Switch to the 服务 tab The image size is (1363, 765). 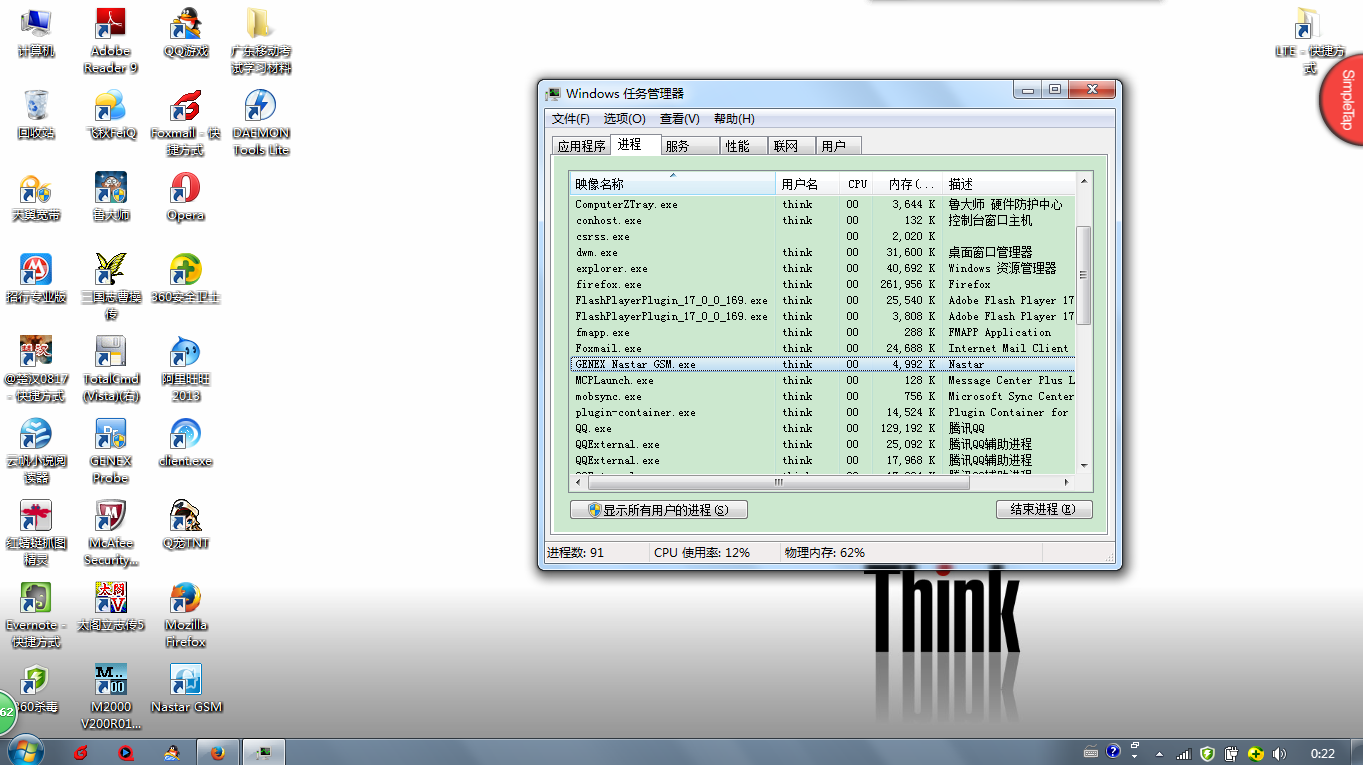689,146
